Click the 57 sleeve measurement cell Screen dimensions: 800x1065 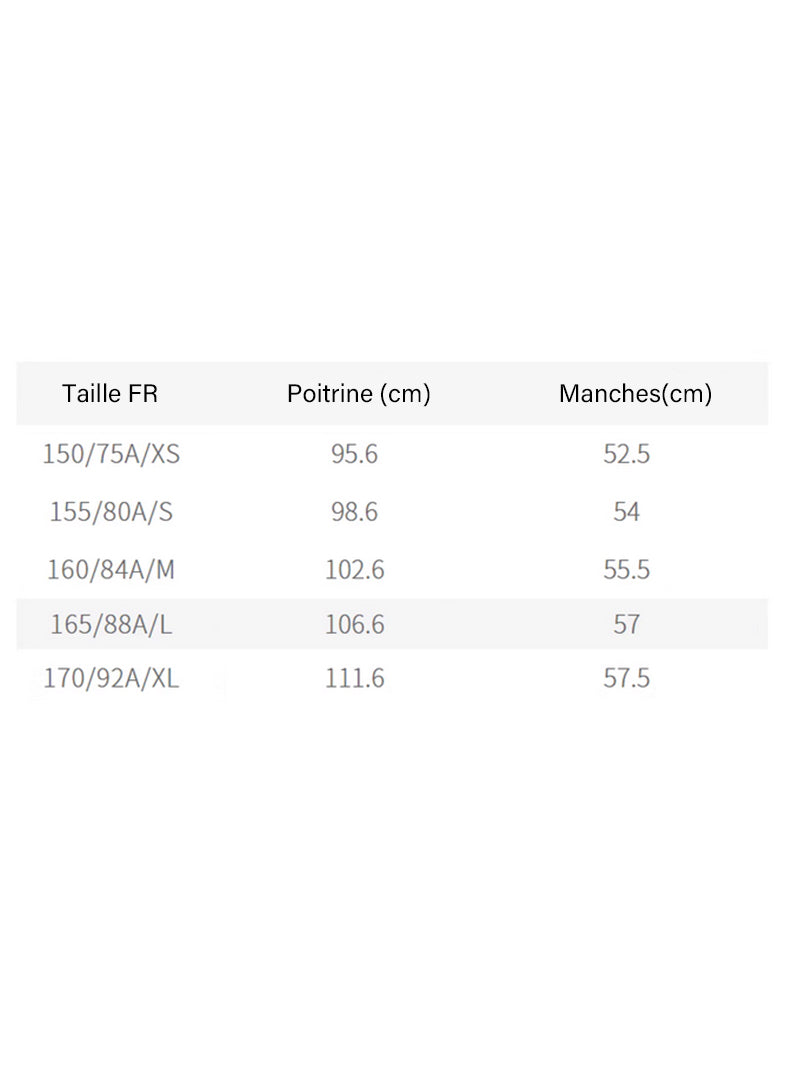coord(626,624)
